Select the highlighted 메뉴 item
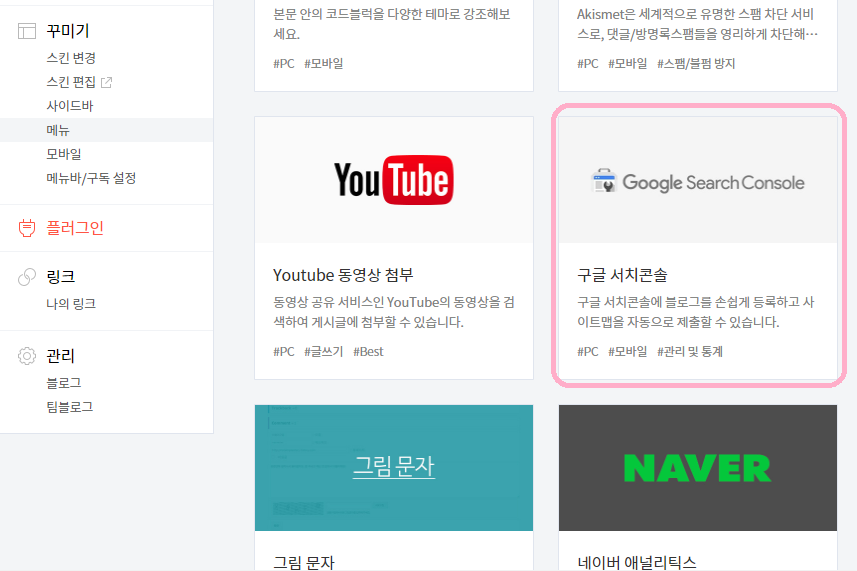The width and height of the screenshot is (857, 571). coord(107,130)
